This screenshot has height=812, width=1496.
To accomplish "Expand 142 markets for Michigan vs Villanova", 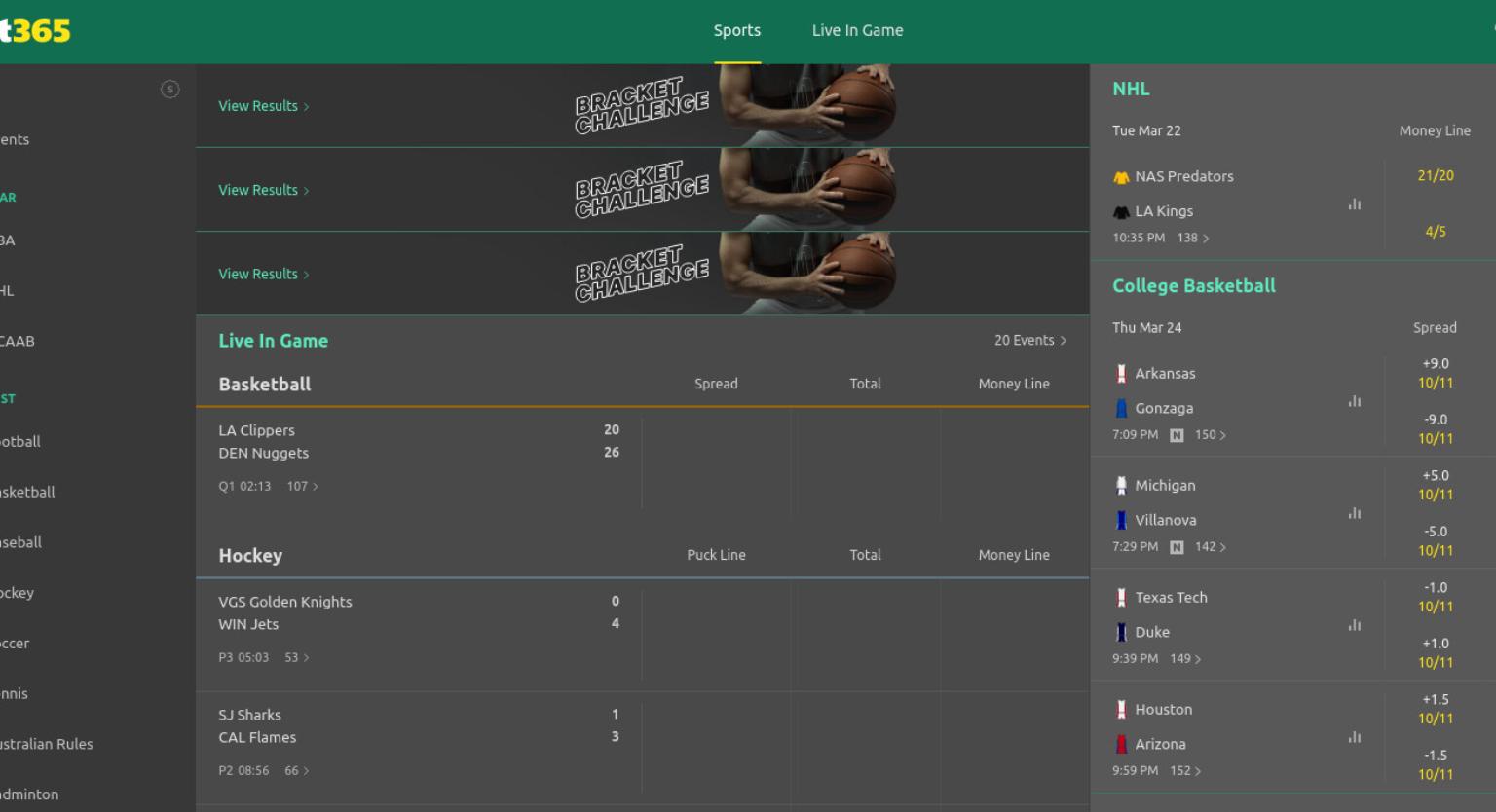I will click(x=1211, y=547).
